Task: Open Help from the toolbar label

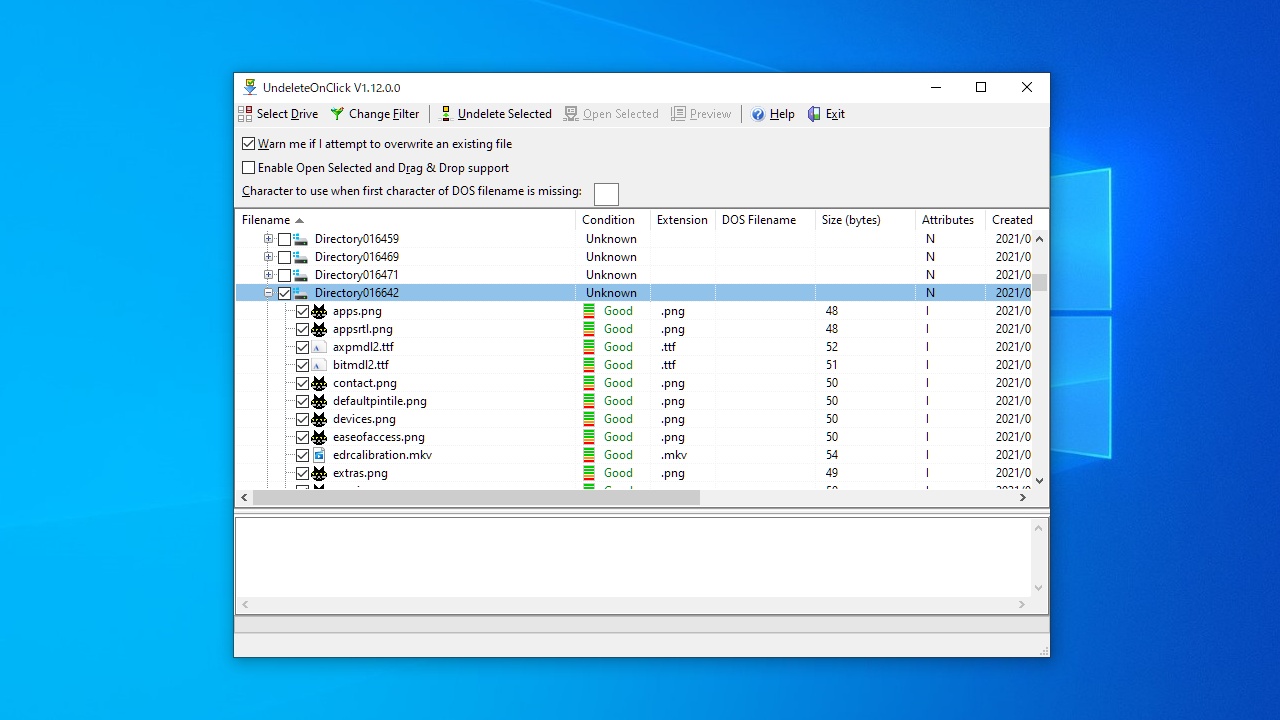Action: [x=782, y=114]
